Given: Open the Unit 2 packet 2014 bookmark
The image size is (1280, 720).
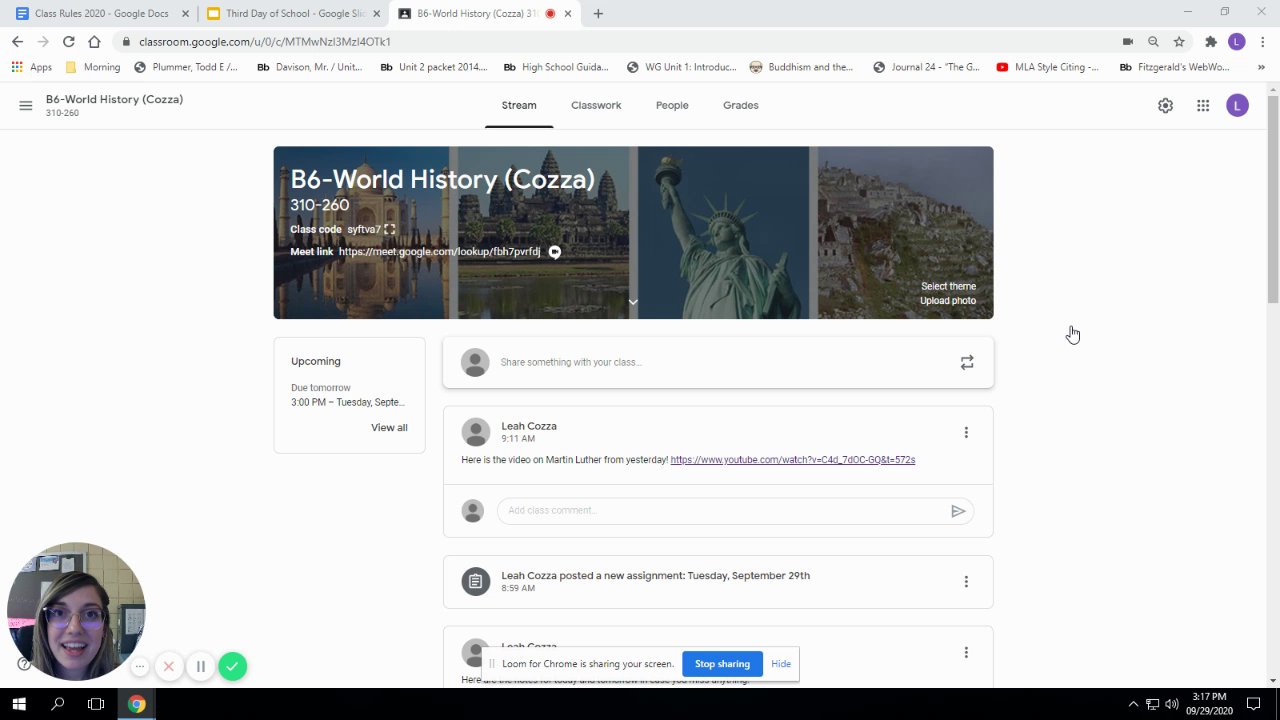Looking at the screenshot, I should point(434,67).
